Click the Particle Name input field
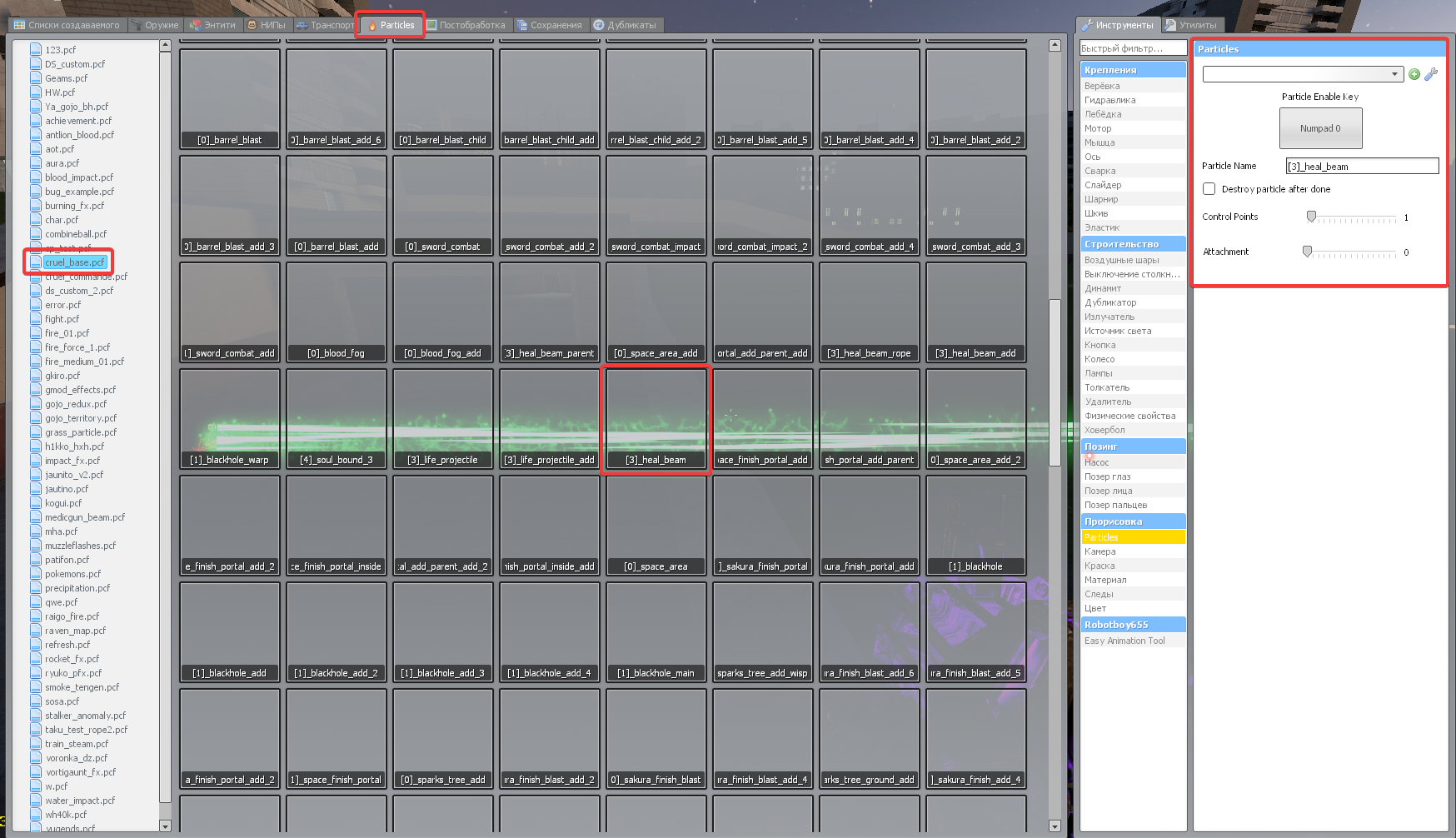 [x=1362, y=167]
